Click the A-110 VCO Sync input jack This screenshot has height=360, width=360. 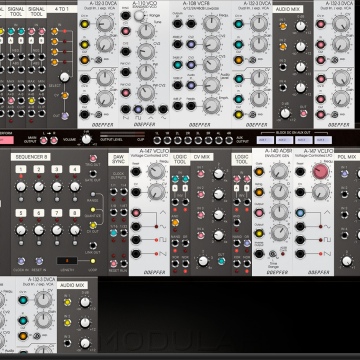pos(125,15)
